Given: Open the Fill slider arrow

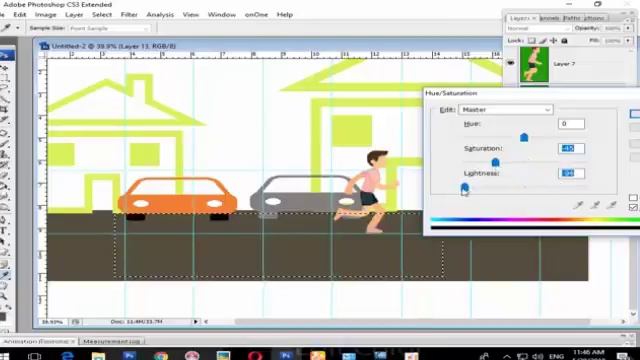Looking at the screenshot, I should [x=628, y=40].
